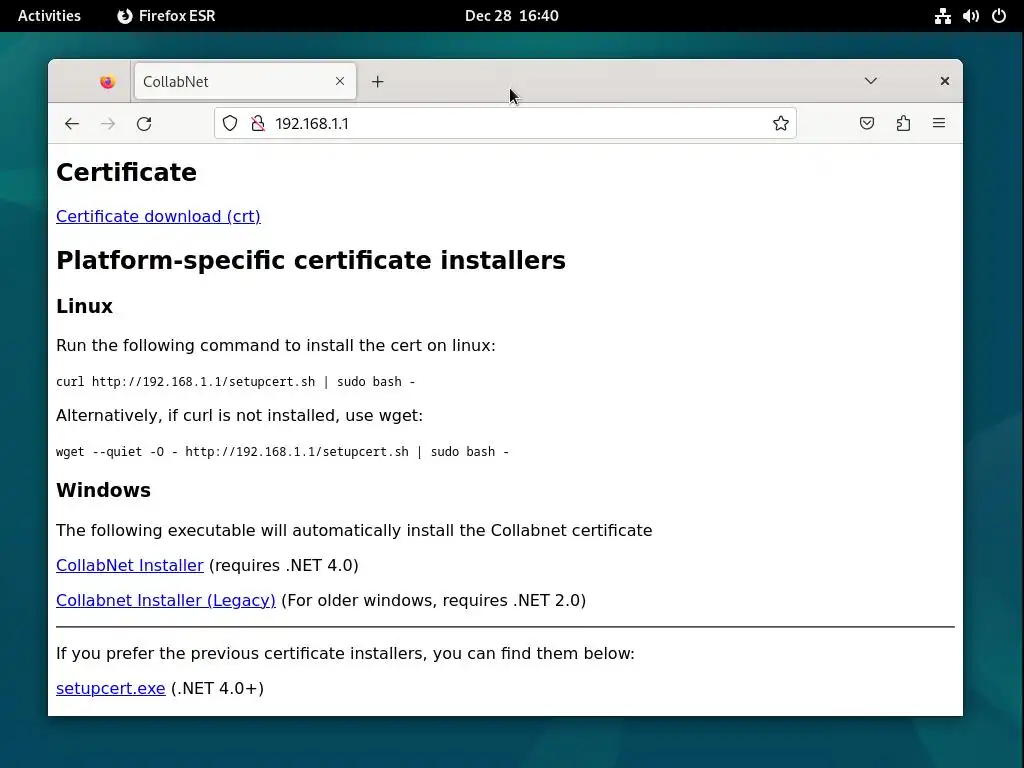Click the Platform-specific certificate installers heading

click(x=311, y=261)
